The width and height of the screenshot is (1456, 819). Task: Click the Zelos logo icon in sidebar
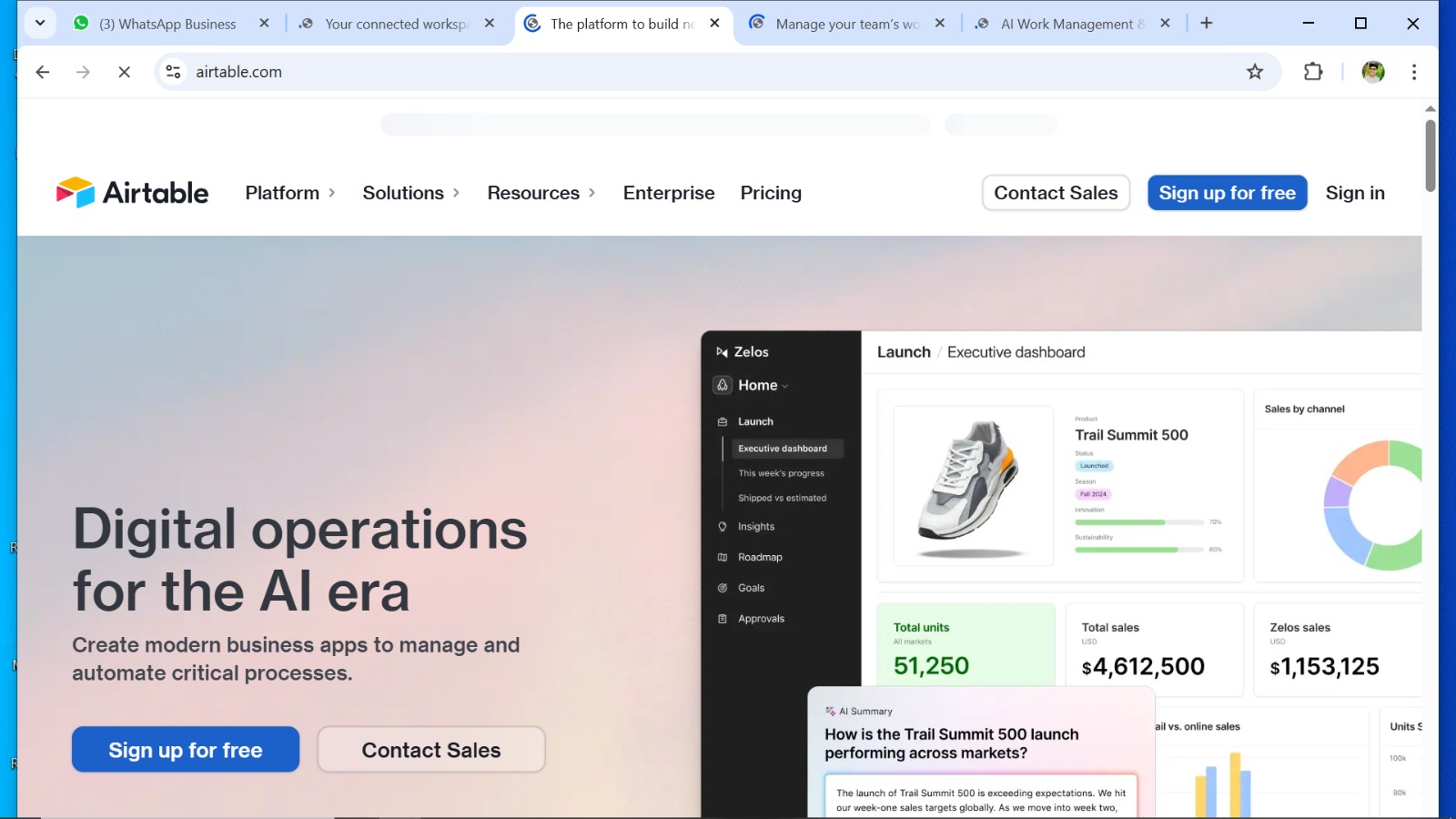pyautogui.click(x=722, y=352)
